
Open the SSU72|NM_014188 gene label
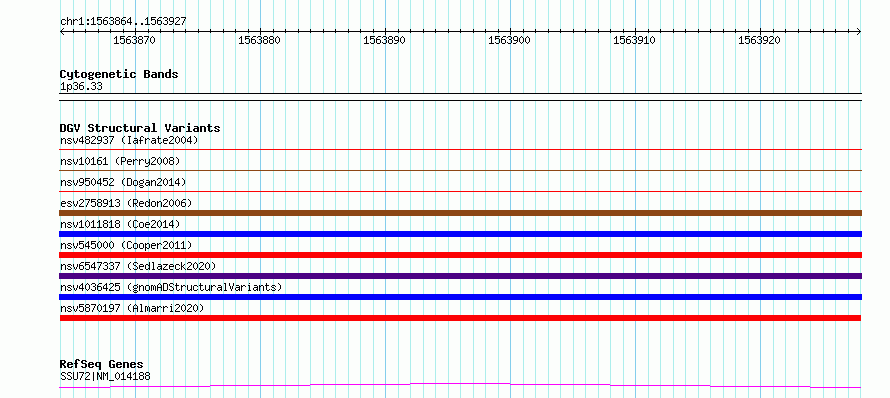pyautogui.click(x=105, y=376)
